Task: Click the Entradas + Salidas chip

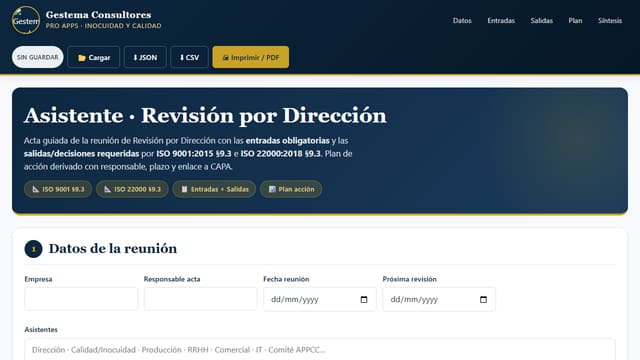Action: click(x=214, y=189)
